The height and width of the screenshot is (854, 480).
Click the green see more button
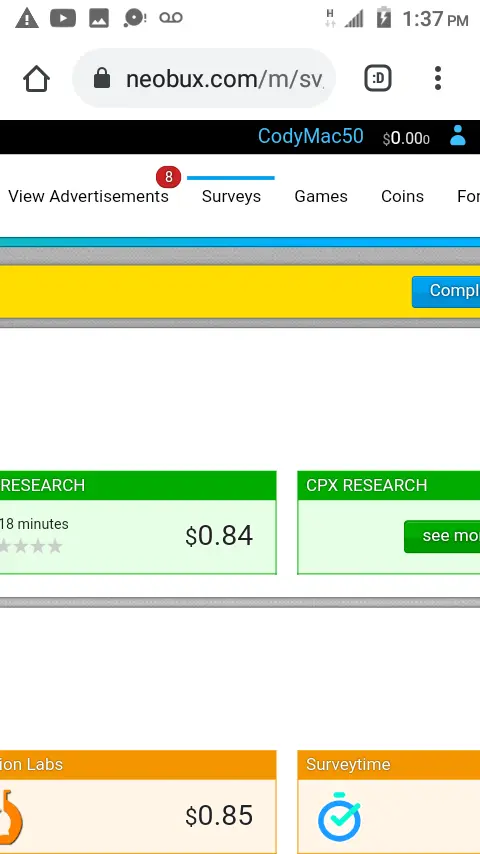click(x=442, y=536)
